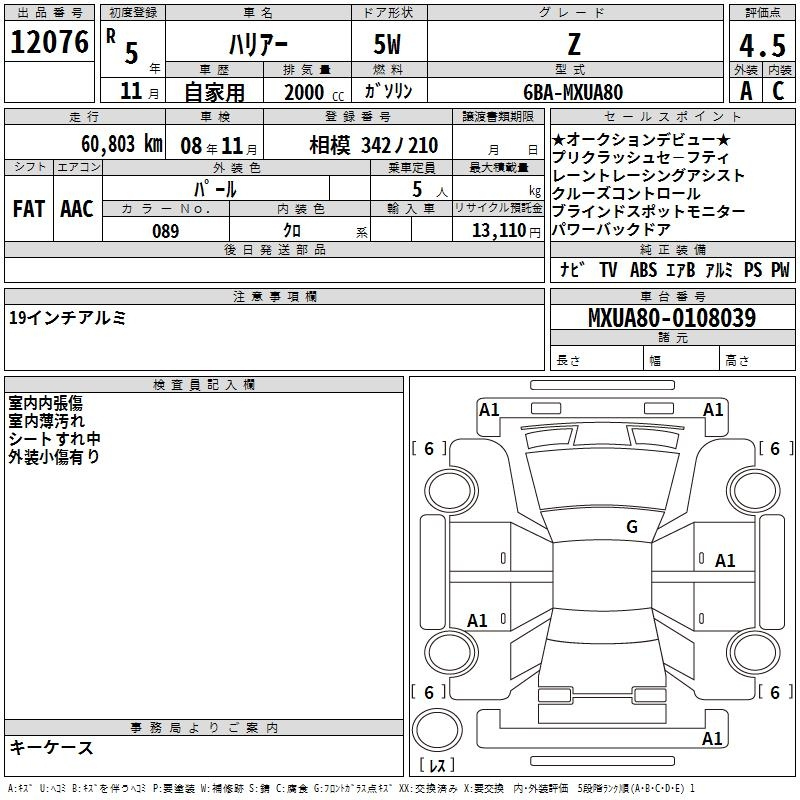Click the recycle deposit amount 13,110円

point(498,231)
